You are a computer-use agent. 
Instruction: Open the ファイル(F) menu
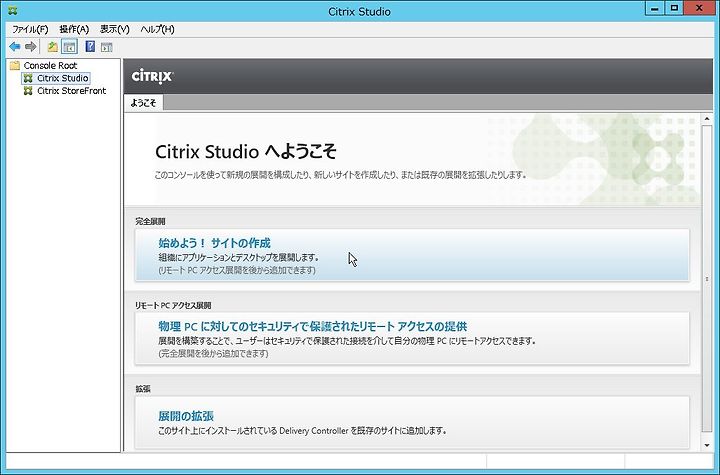30,29
